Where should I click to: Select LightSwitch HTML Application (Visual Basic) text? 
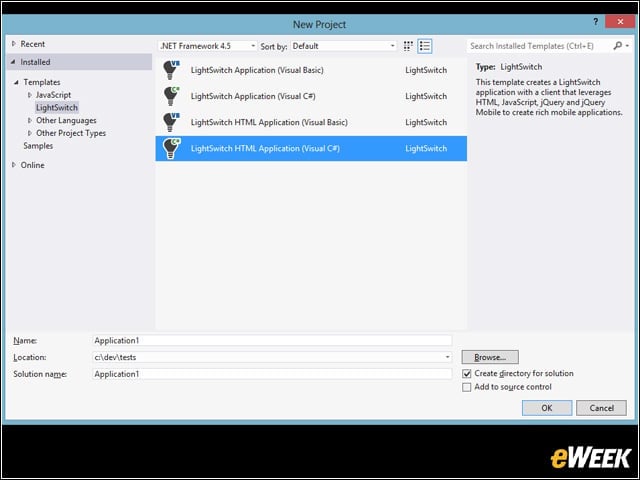[269, 122]
